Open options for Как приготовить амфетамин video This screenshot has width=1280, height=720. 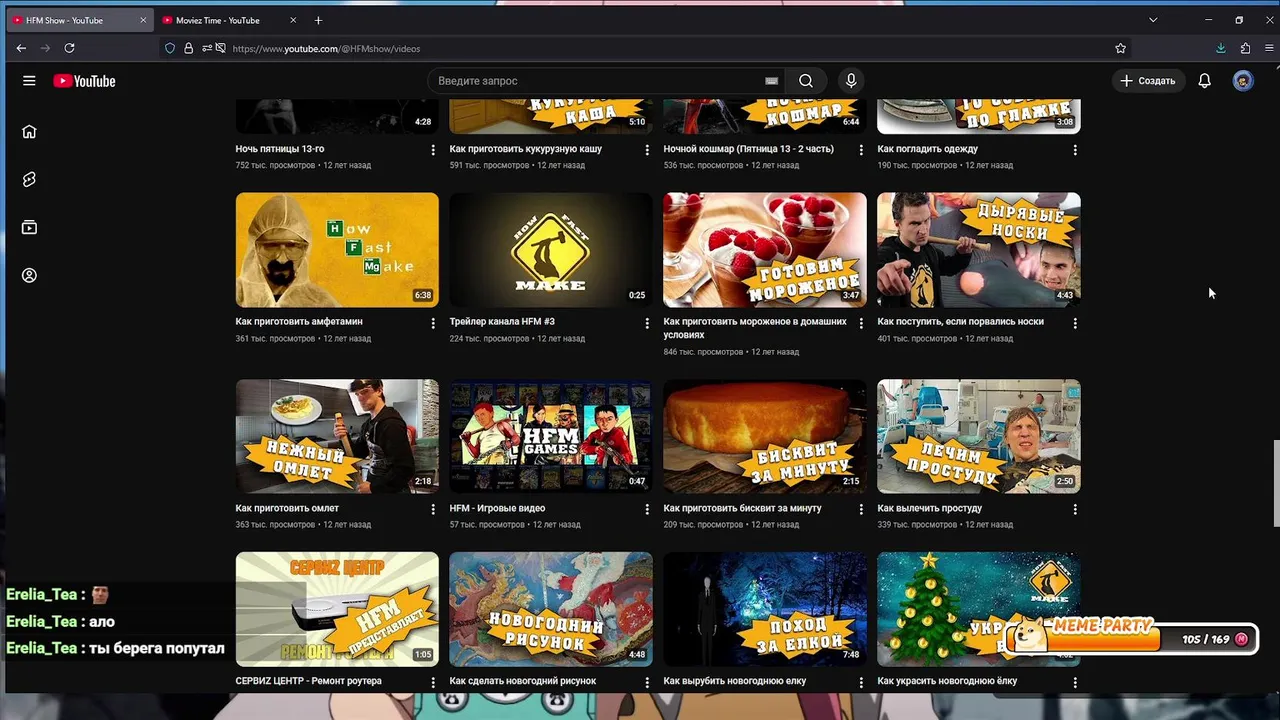433,323
